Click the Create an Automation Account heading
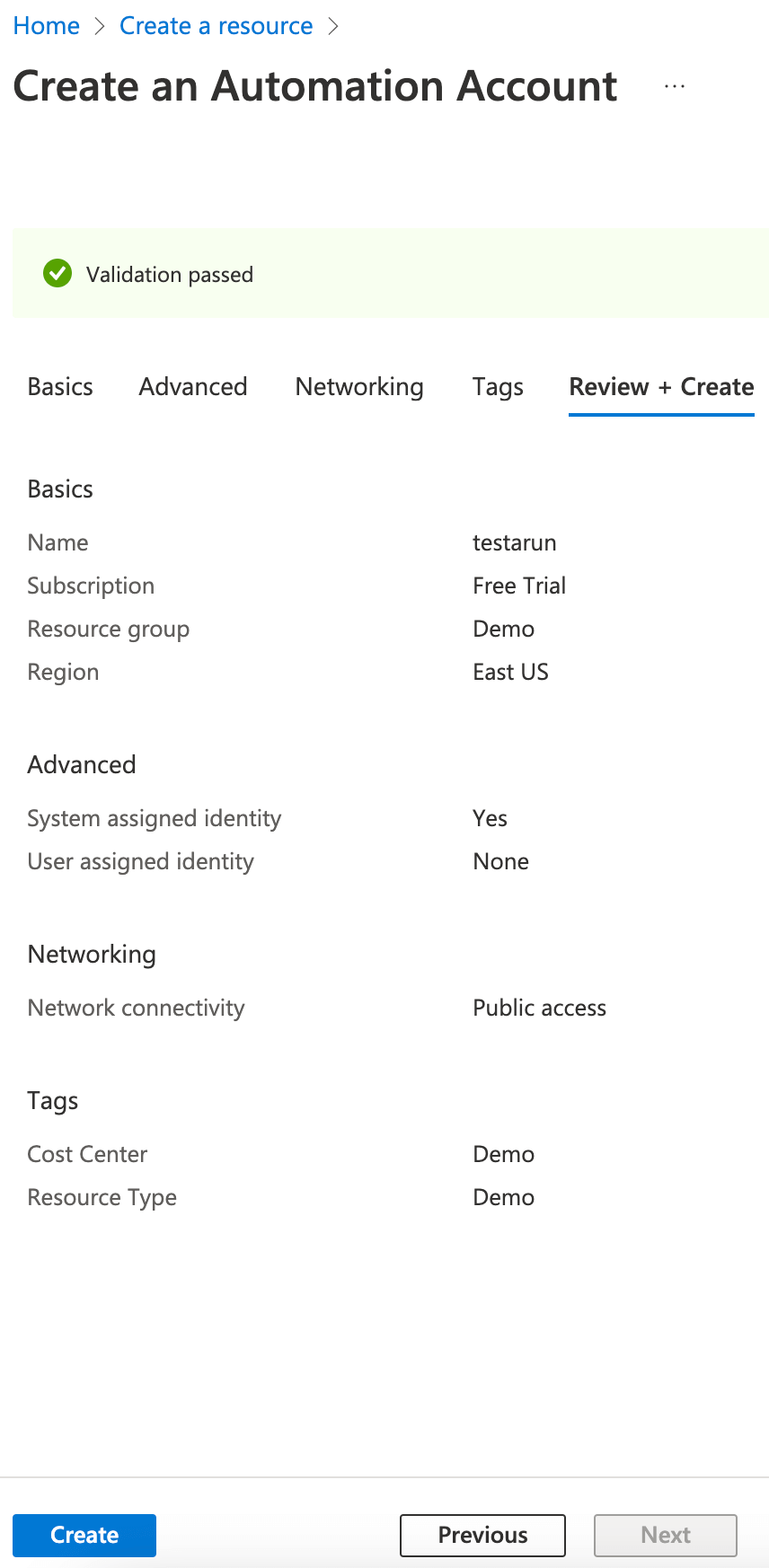Image resolution: width=769 pixels, height=1568 pixels. tap(315, 87)
